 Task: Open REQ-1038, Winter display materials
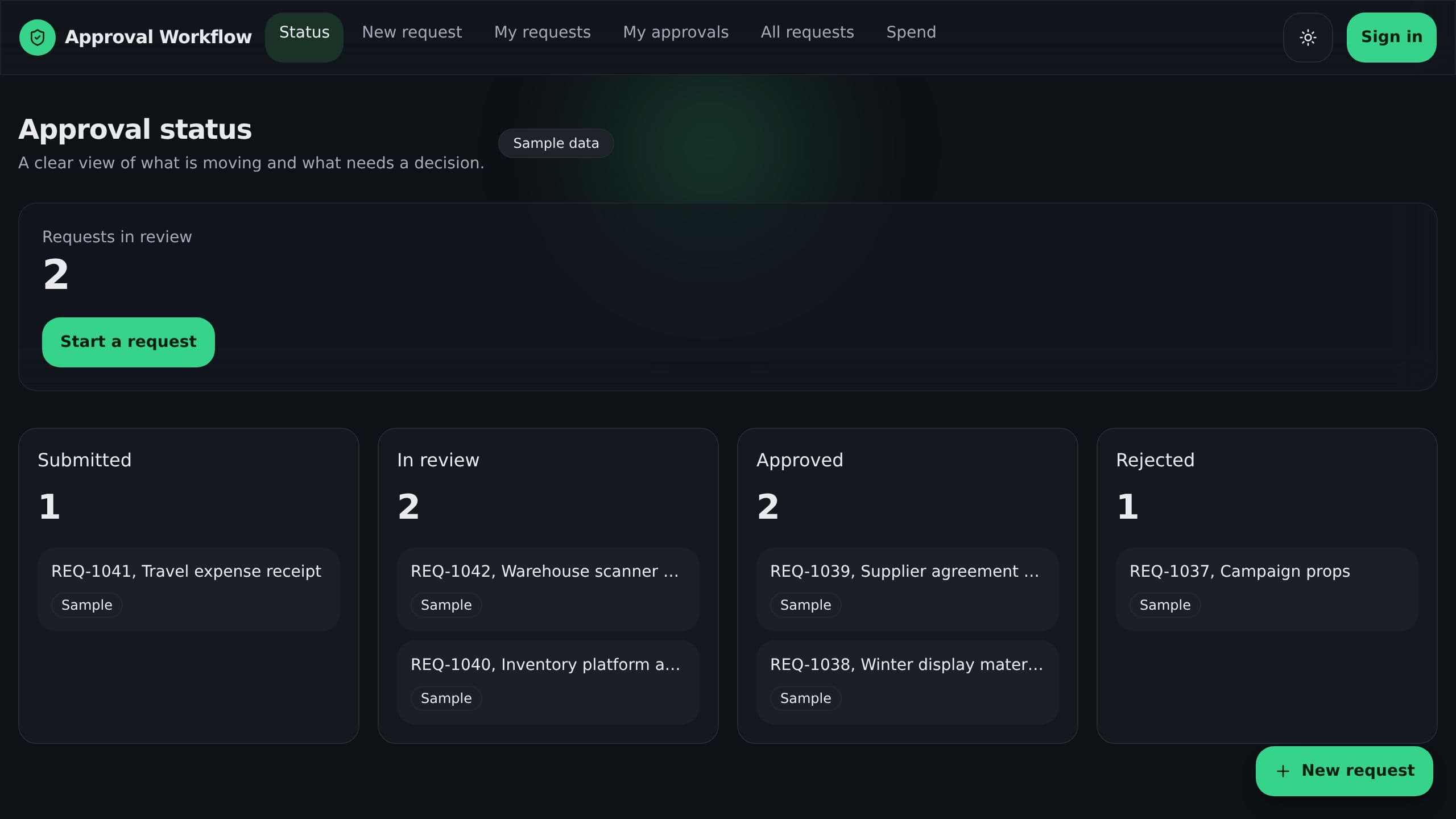908,682
